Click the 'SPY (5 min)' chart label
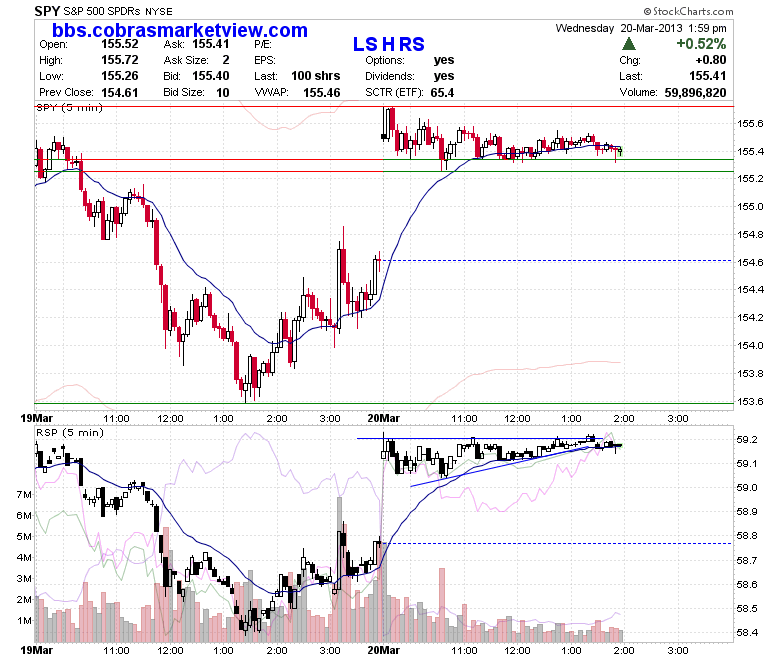Screen dimensions: 780x659 [69, 108]
